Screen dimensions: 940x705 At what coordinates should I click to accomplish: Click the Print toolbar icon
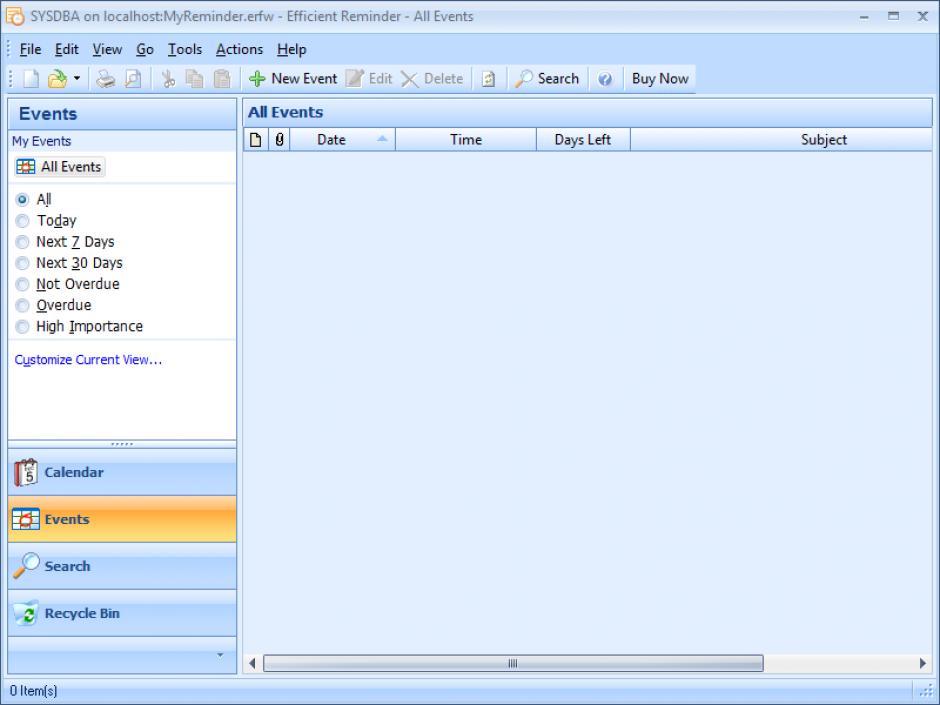click(x=106, y=79)
